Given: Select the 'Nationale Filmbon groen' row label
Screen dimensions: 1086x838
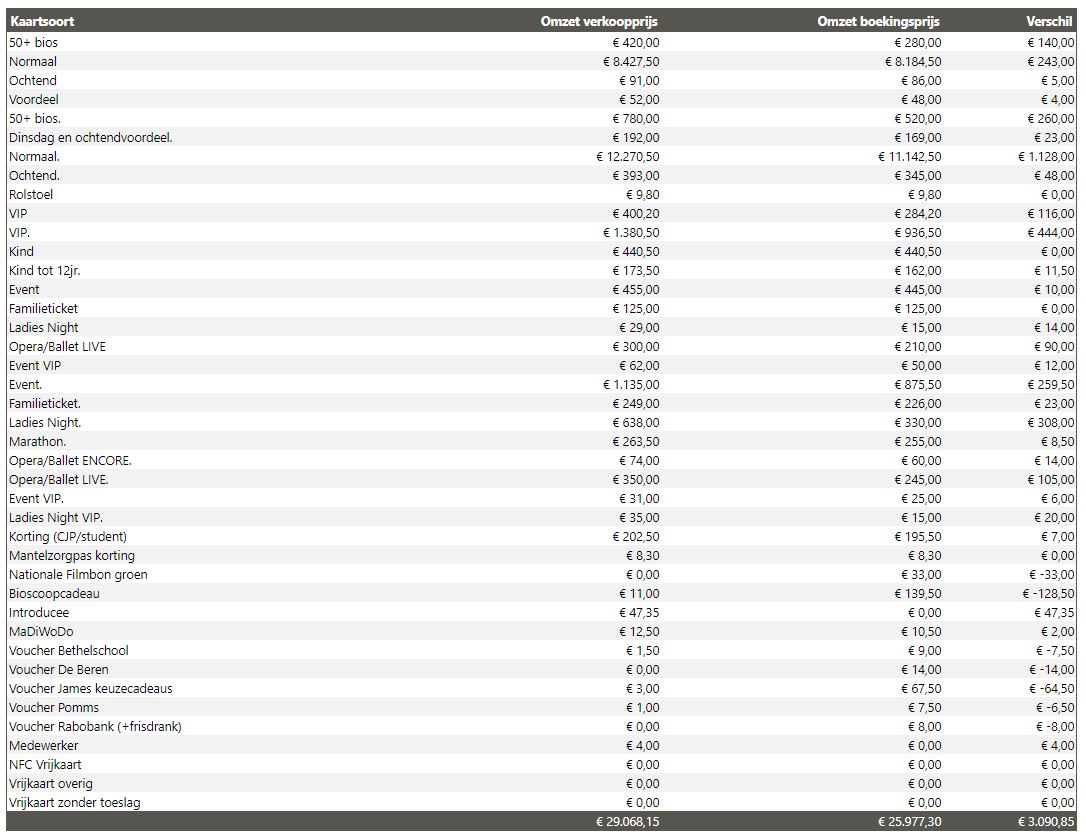Looking at the screenshot, I should 78,575.
